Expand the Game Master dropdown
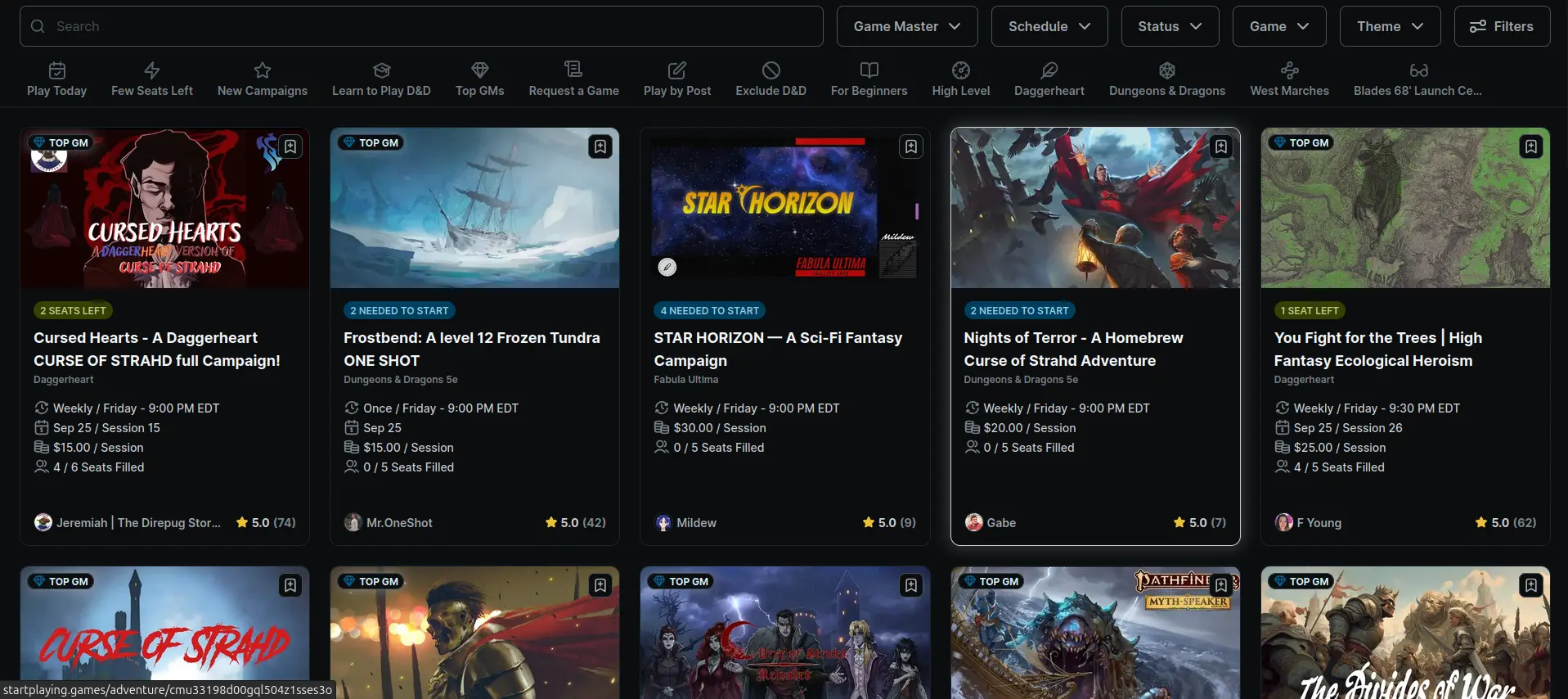The width and height of the screenshot is (1568, 699). pos(907,26)
